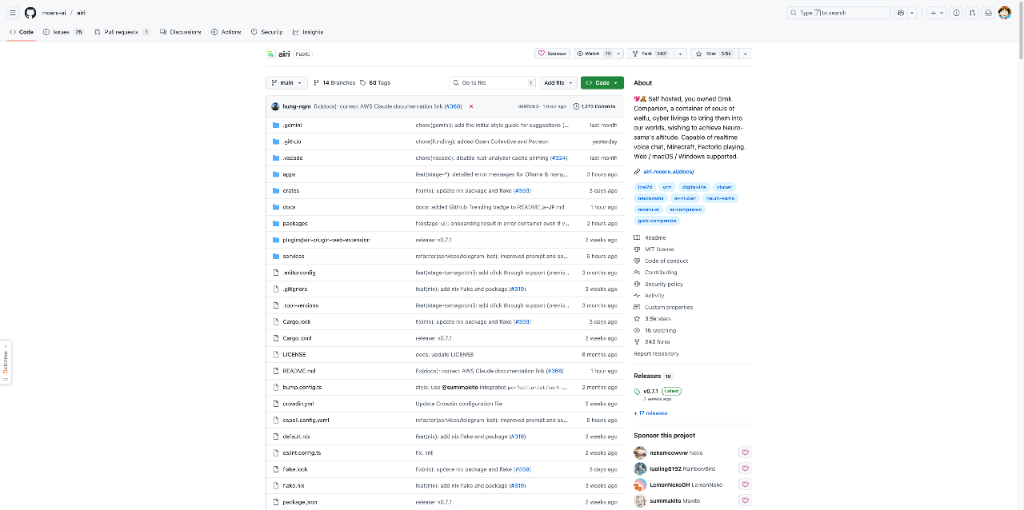1024x510 pixels.
Task: Sponsor LemonNekoGH with heart button
Action: pos(745,485)
